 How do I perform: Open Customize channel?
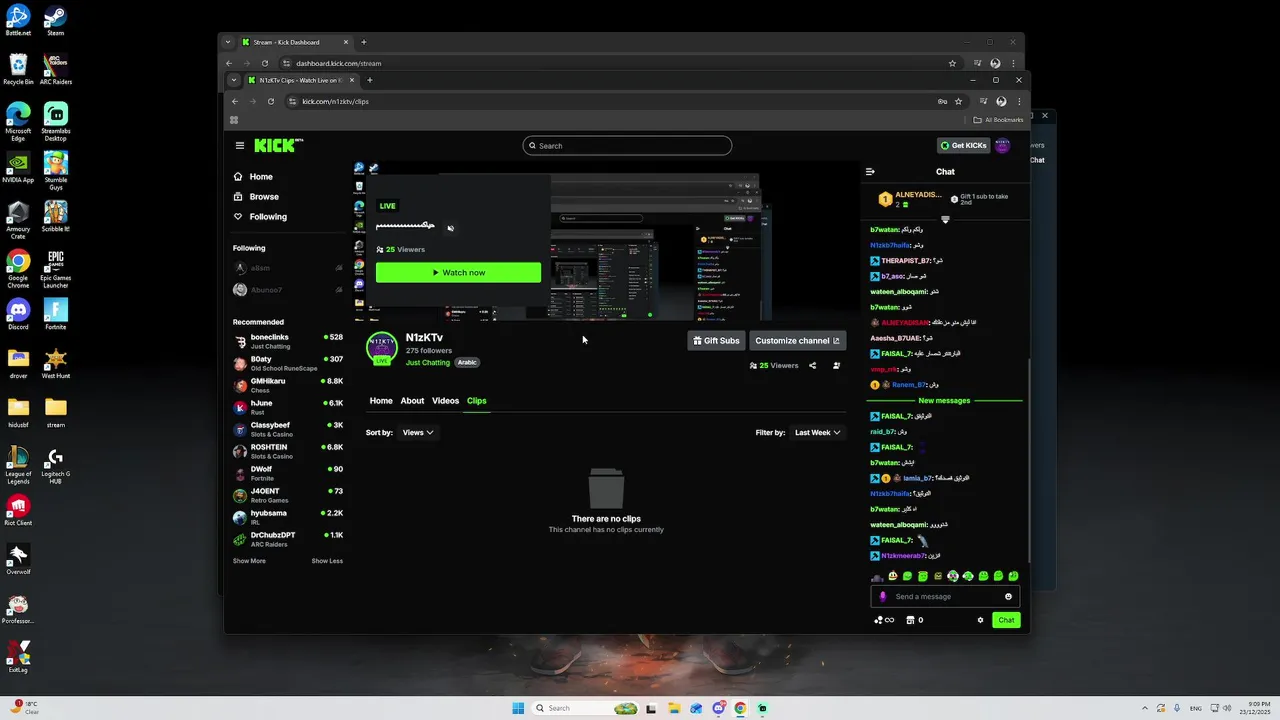point(797,341)
